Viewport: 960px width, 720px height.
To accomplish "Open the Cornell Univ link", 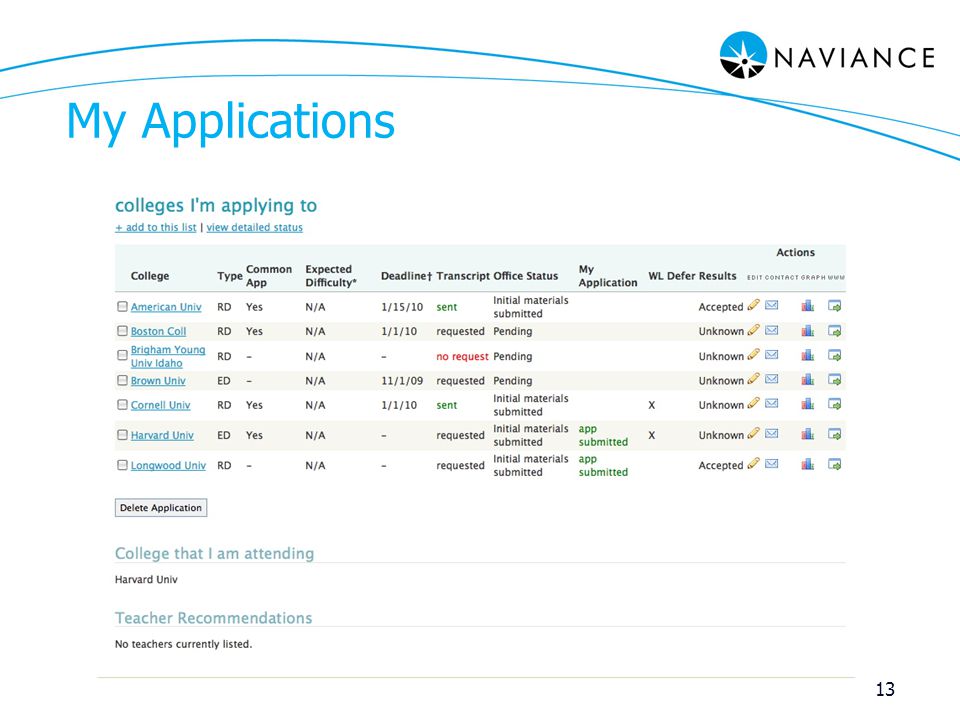I will click(160, 405).
